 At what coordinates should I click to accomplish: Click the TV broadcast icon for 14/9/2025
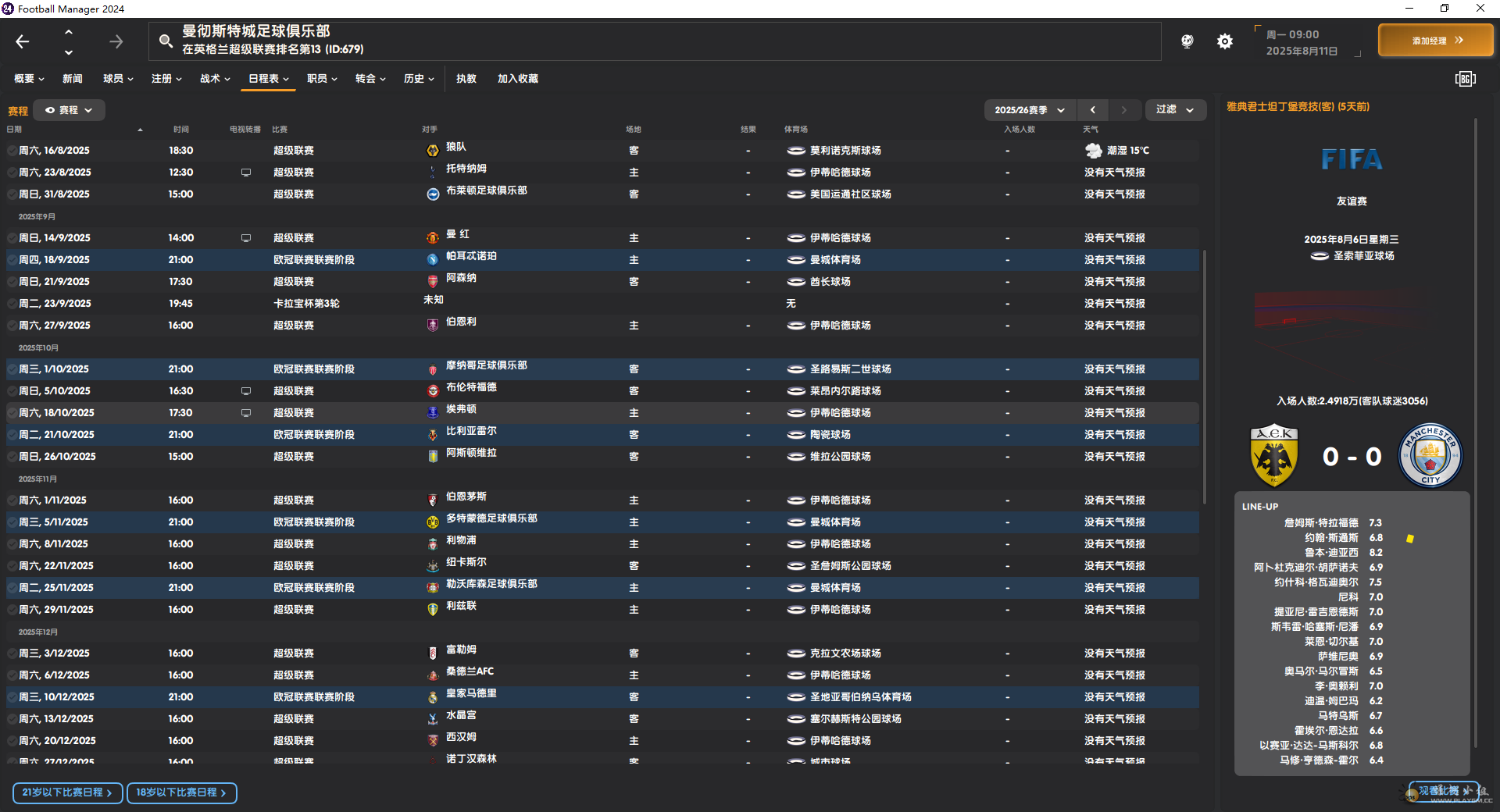(246, 238)
